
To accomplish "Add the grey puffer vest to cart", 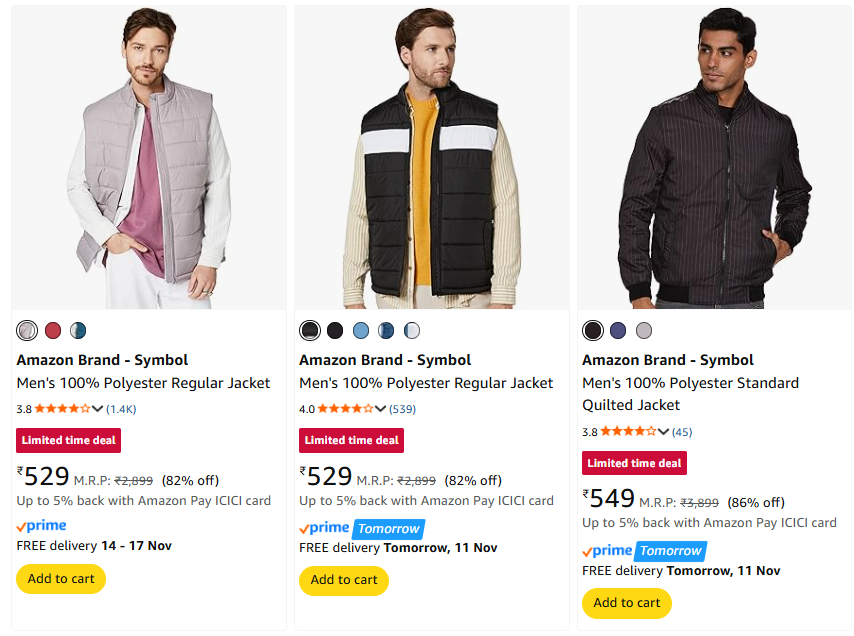I will pyautogui.click(x=61, y=579).
